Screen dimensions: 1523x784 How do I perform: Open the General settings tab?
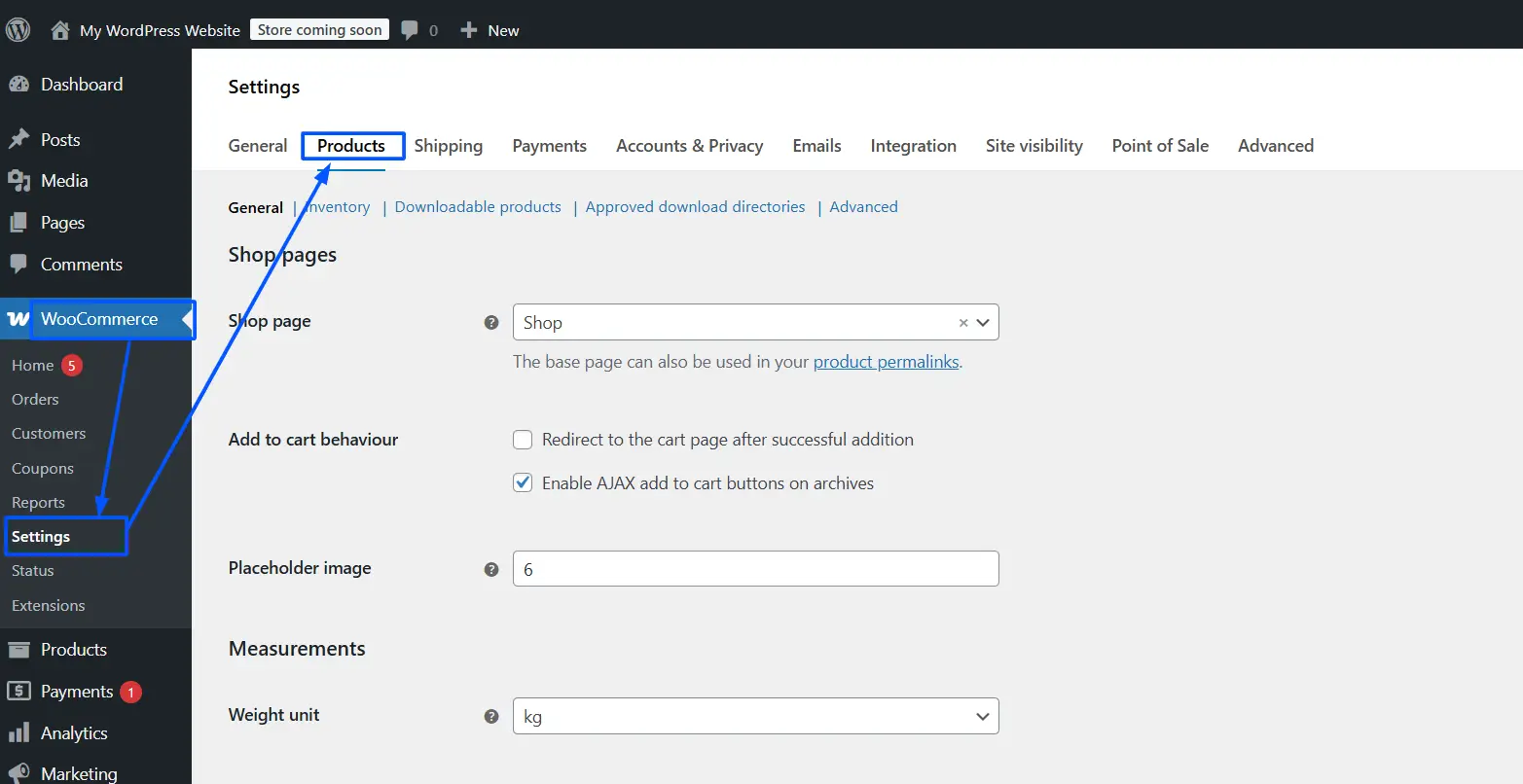click(258, 146)
